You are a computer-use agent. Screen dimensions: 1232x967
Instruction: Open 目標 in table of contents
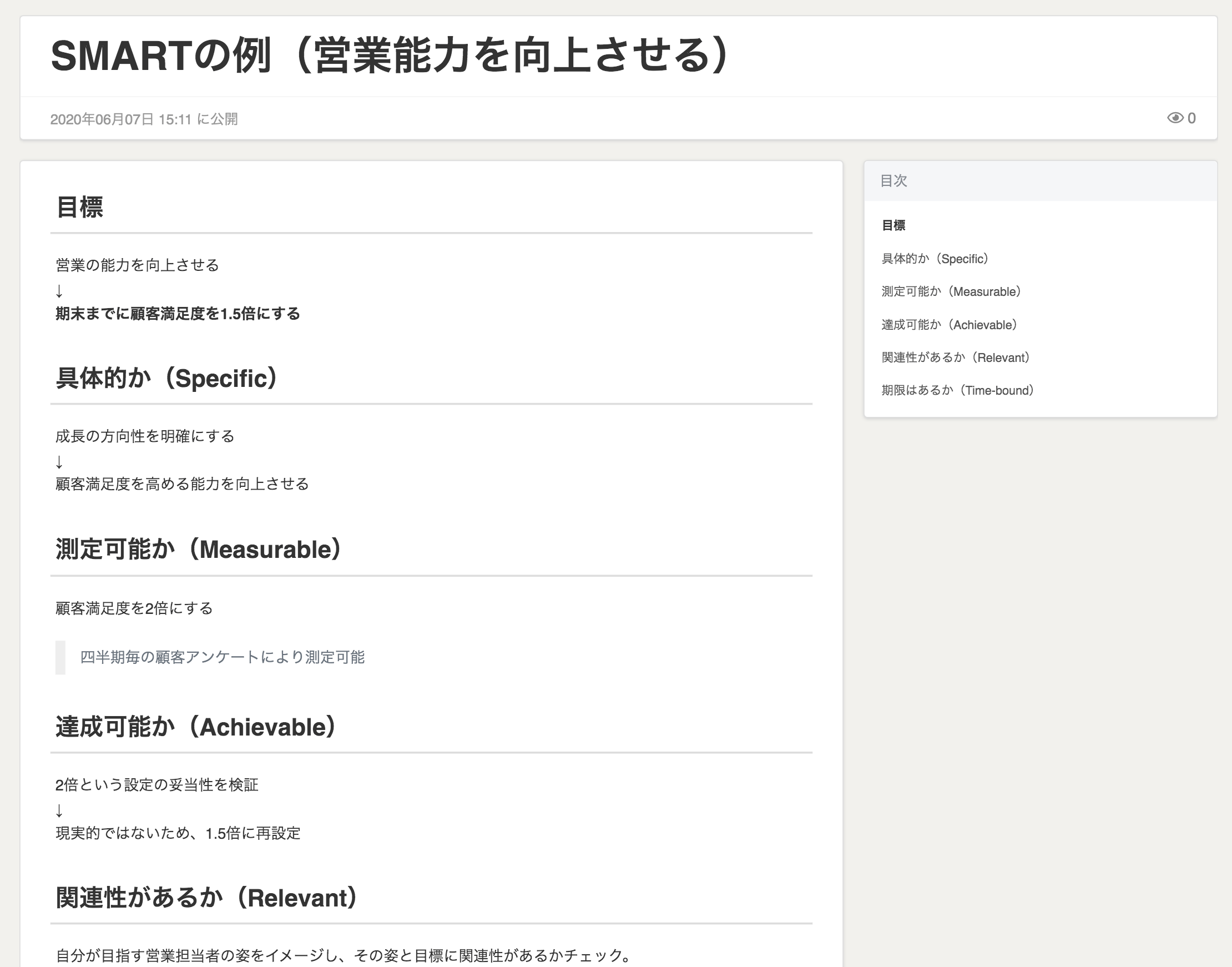(x=893, y=225)
